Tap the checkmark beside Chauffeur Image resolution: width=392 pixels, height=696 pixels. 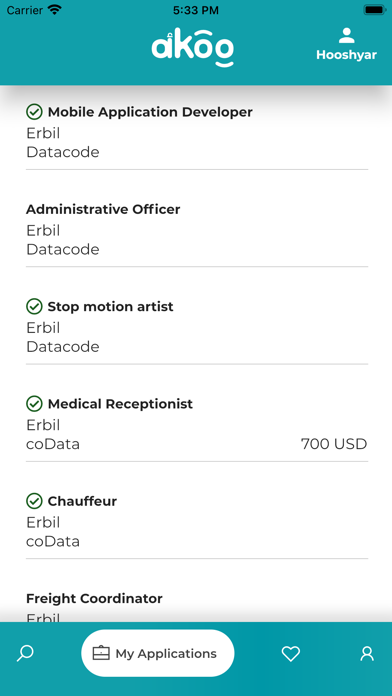coord(34,501)
